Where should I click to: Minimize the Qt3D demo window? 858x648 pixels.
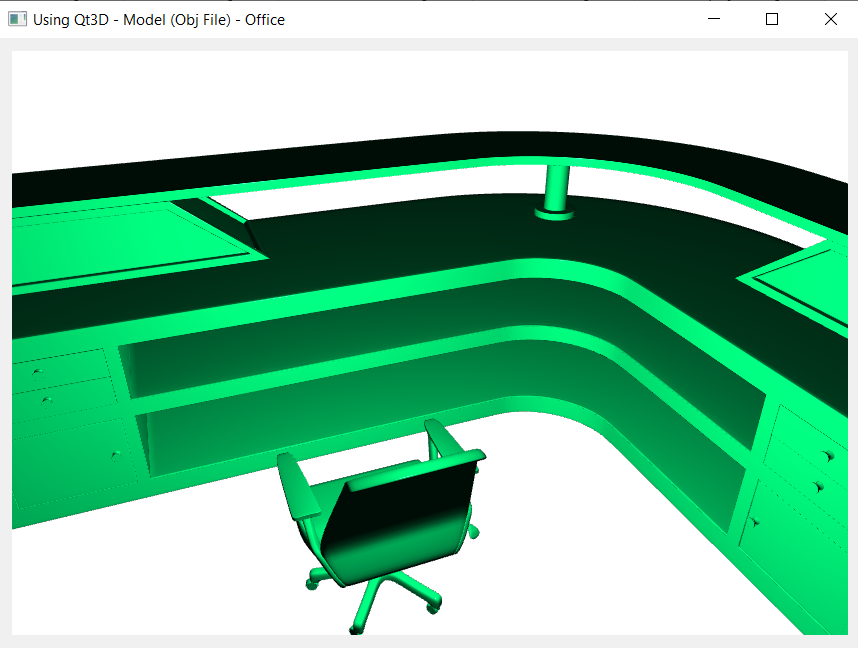pos(714,18)
